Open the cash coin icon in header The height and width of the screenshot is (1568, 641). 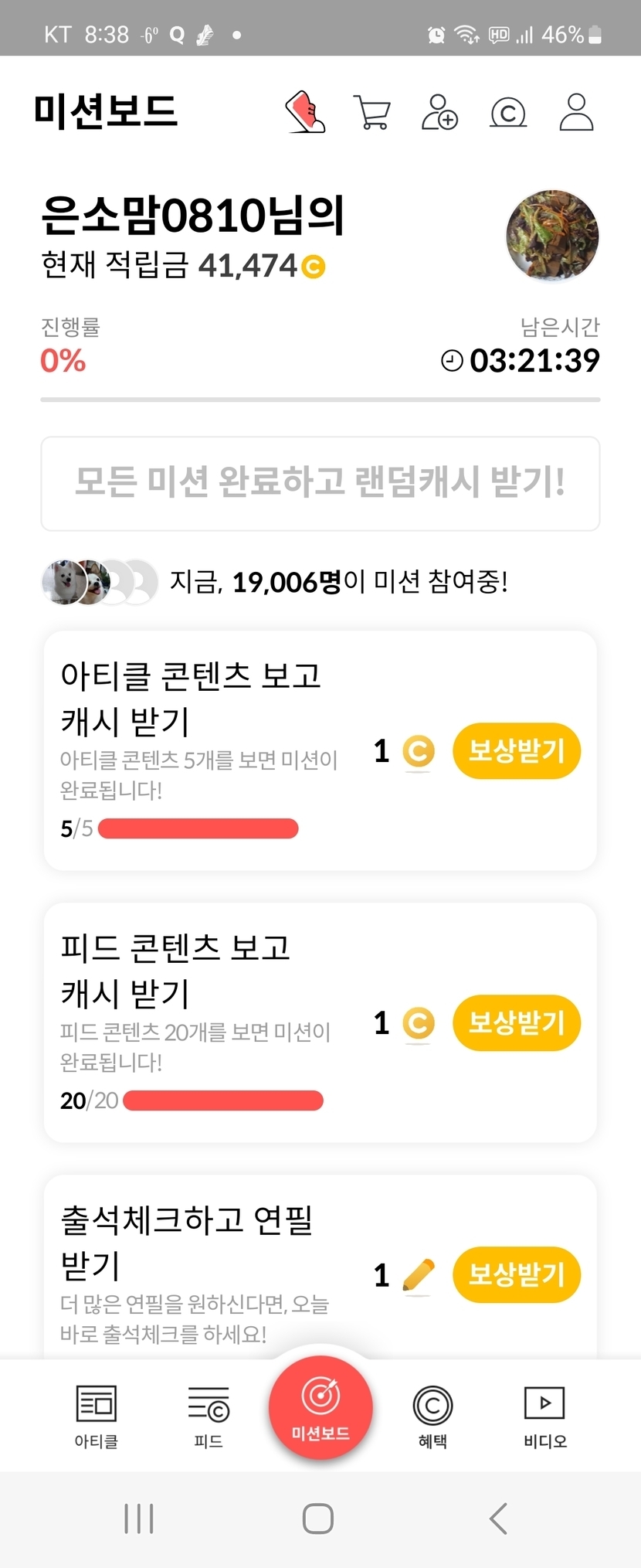[508, 113]
